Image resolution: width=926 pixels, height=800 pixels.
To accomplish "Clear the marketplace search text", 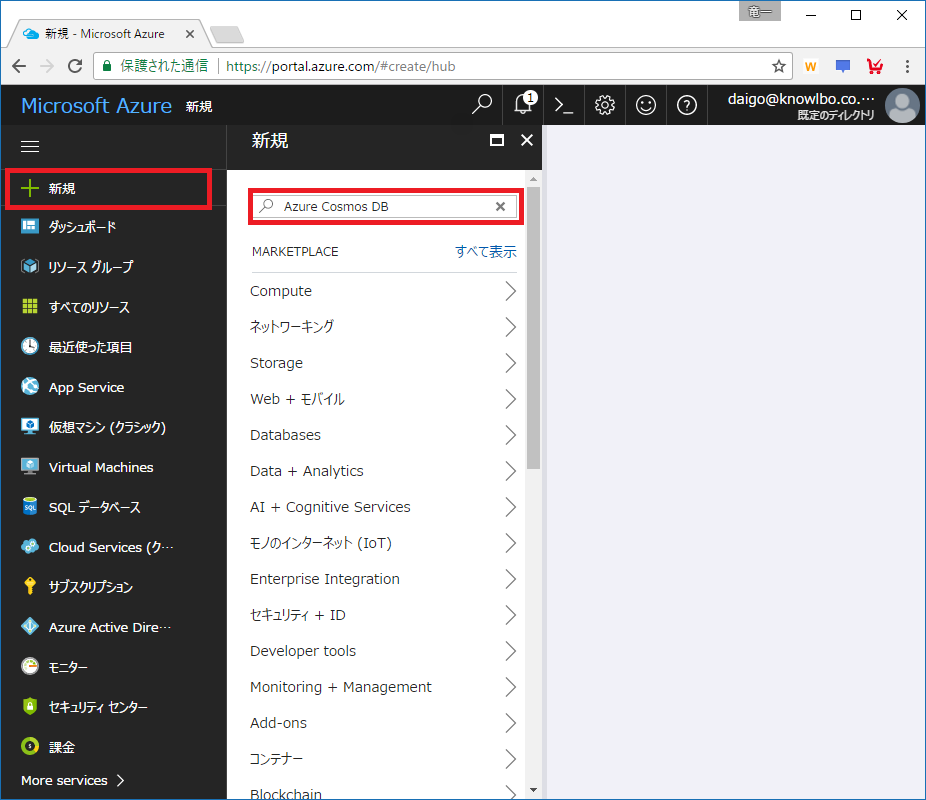I will (x=500, y=207).
